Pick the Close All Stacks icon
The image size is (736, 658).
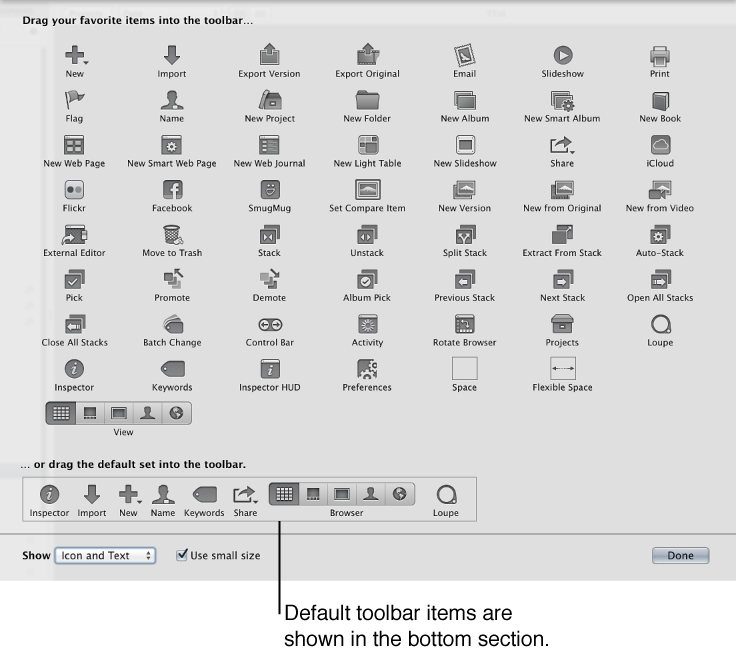pos(74,324)
